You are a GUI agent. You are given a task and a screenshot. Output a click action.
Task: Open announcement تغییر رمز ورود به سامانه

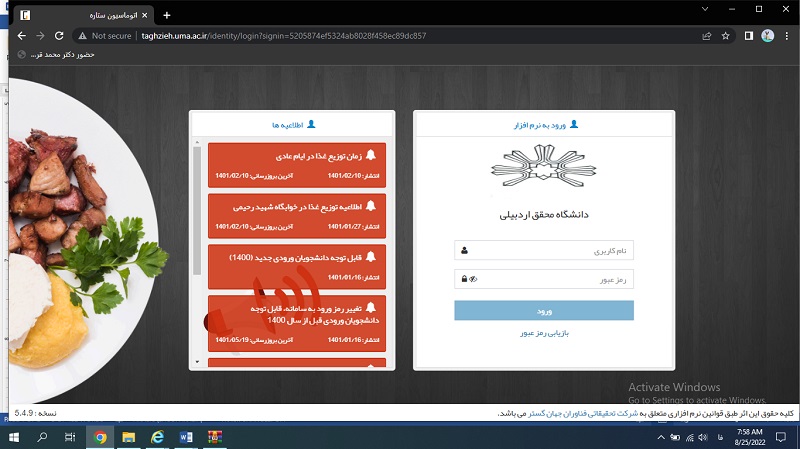pos(297,323)
